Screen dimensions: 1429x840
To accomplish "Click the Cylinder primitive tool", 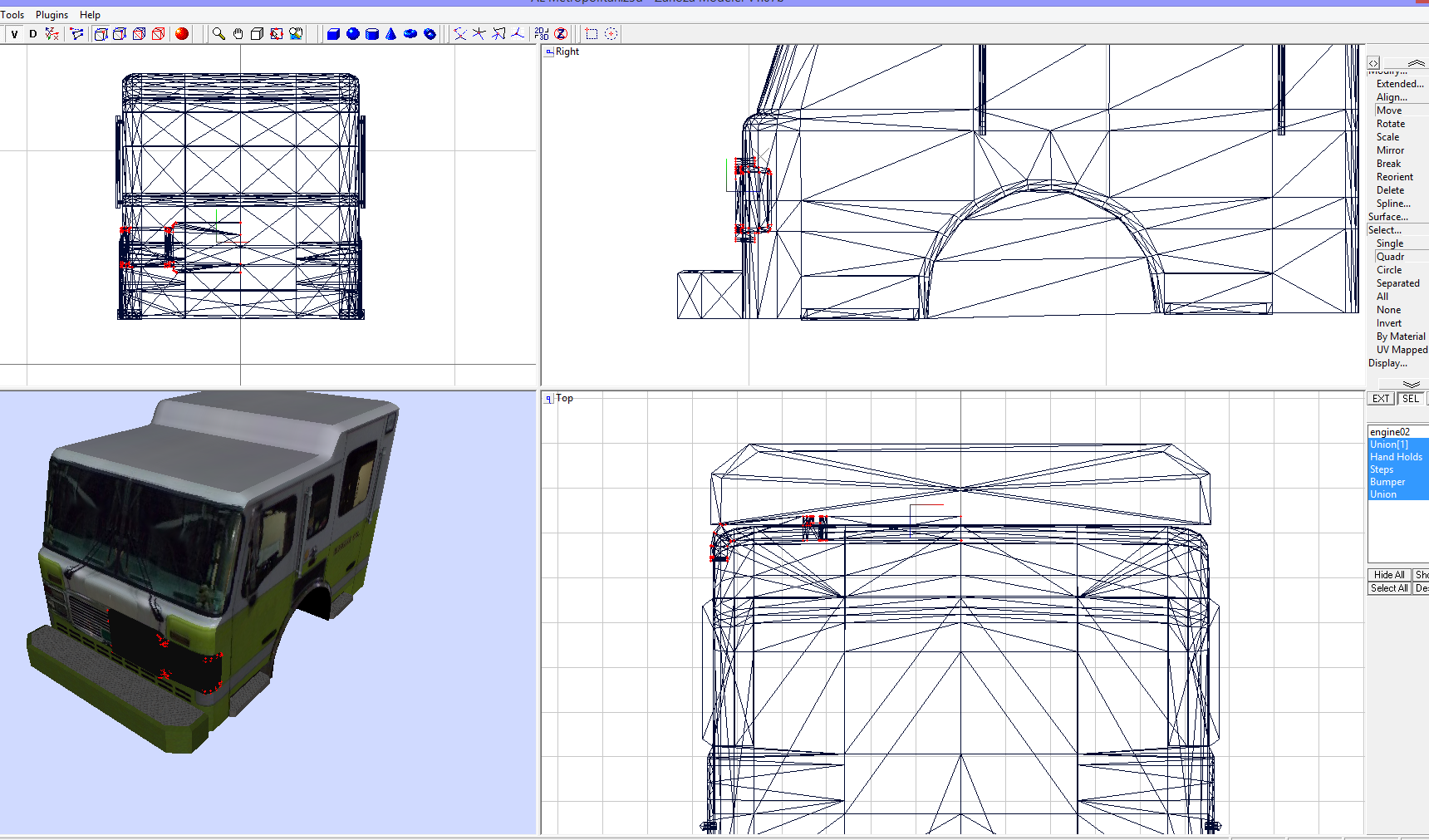I will point(371,34).
